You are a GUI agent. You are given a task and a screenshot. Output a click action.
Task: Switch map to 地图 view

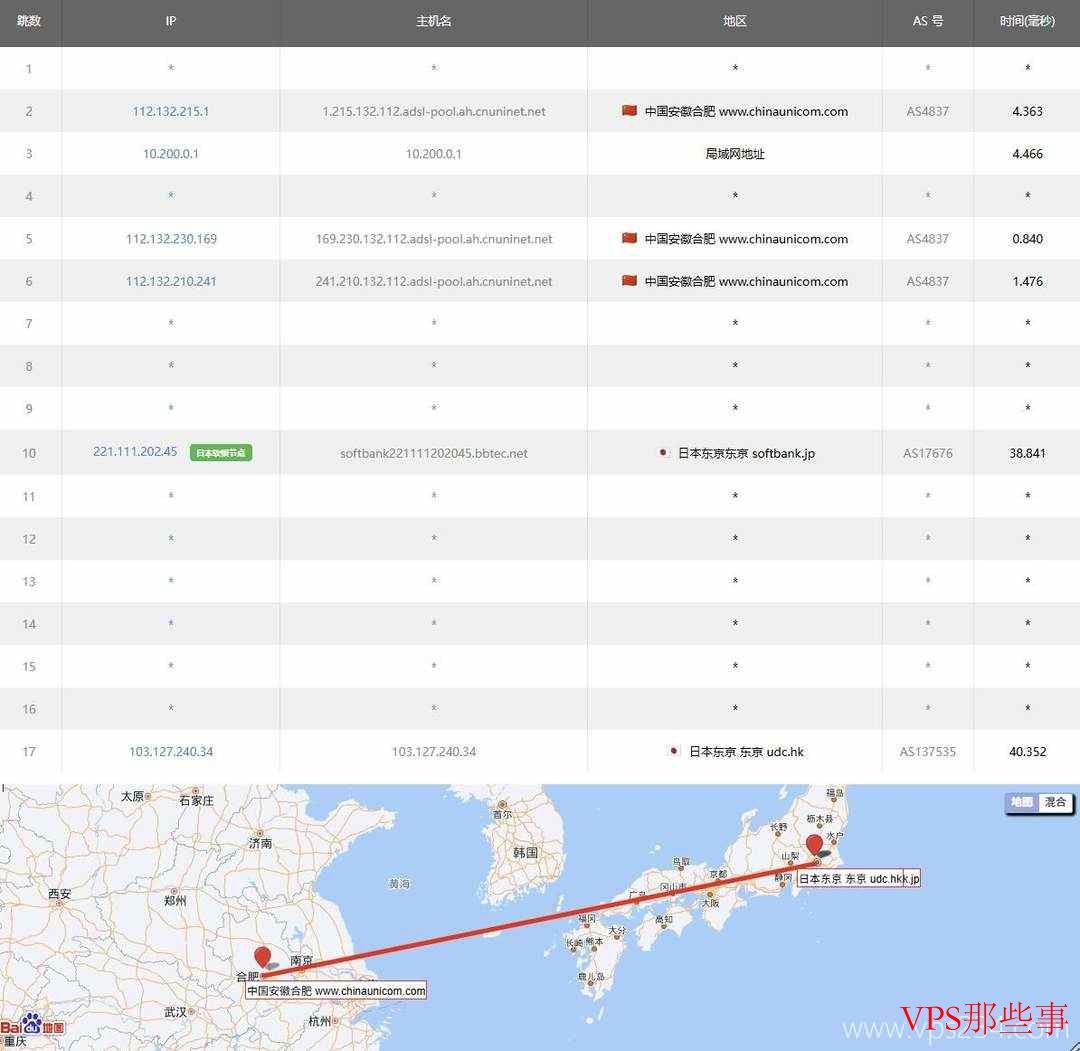point(1022,802)
